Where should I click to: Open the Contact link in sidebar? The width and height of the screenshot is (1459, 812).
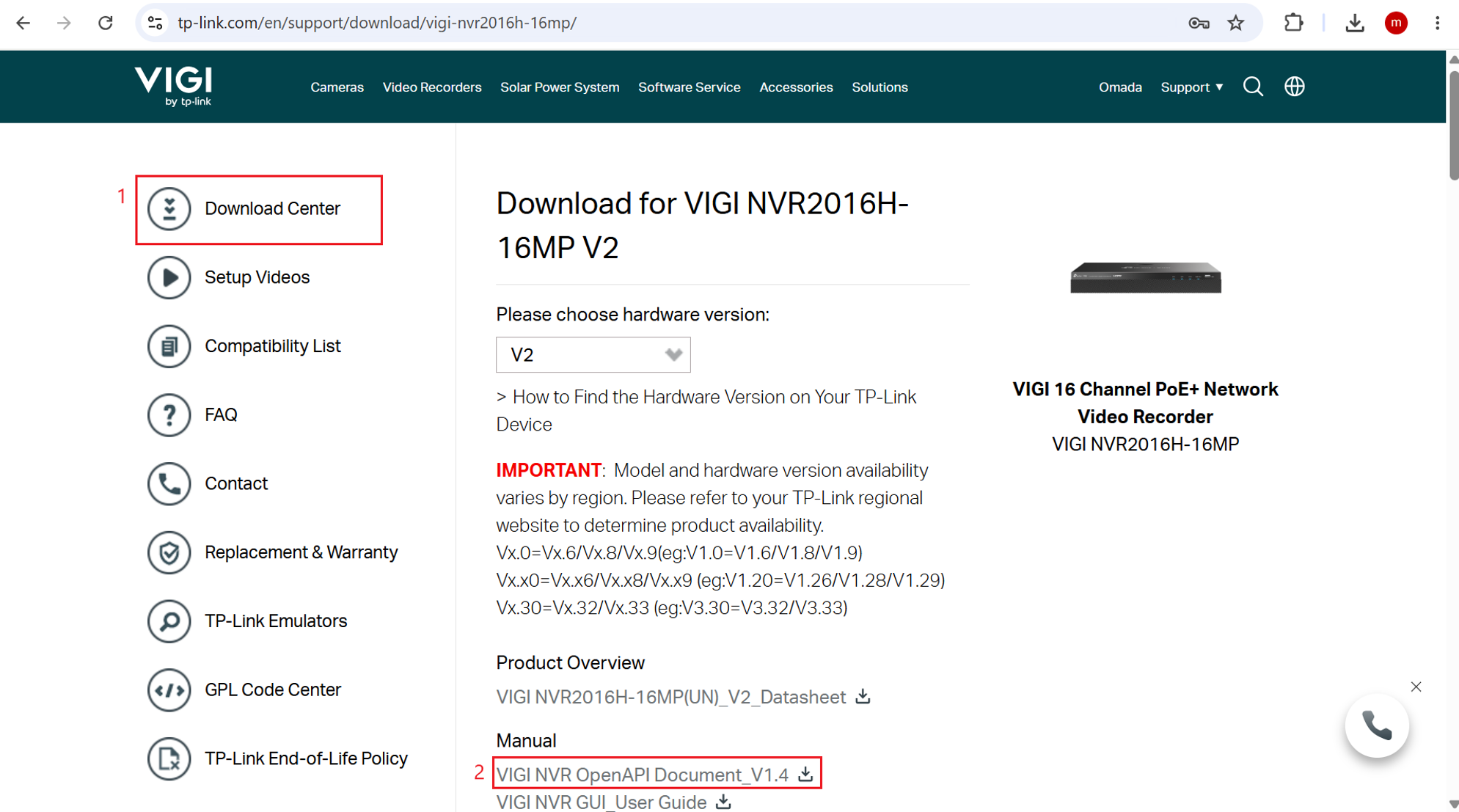pyautogui.click(x=236, y=483)
